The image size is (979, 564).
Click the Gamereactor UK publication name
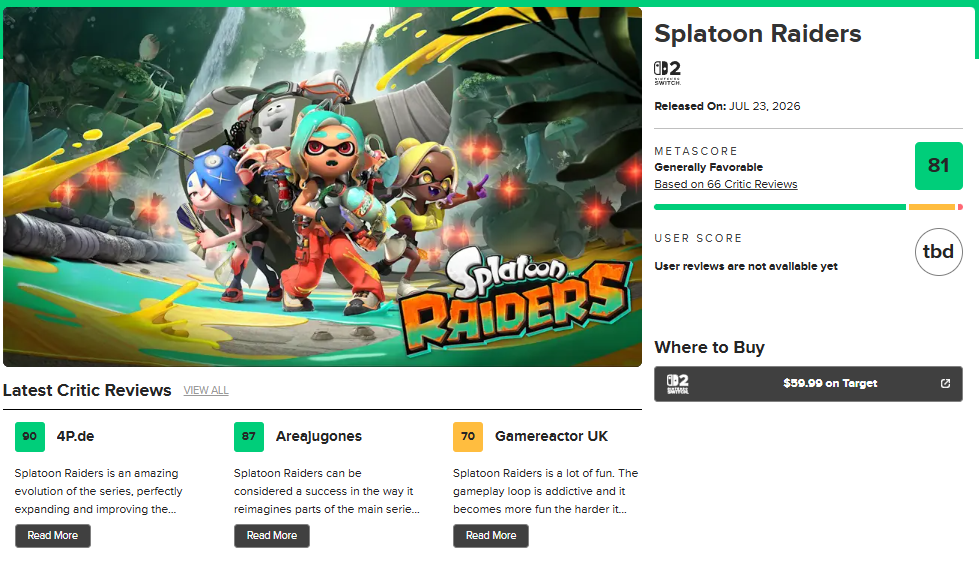point(551,437)
